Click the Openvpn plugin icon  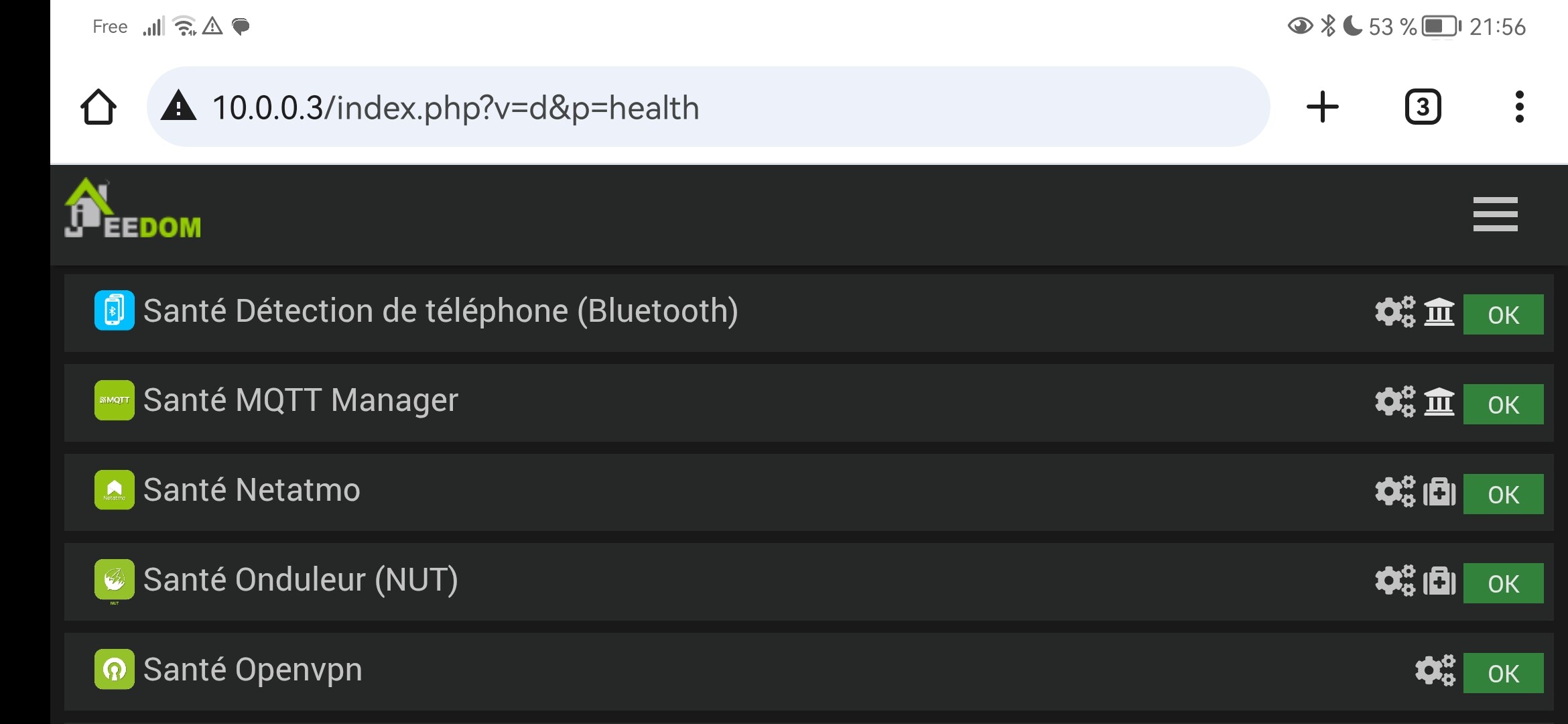click(x=115, y=669)
